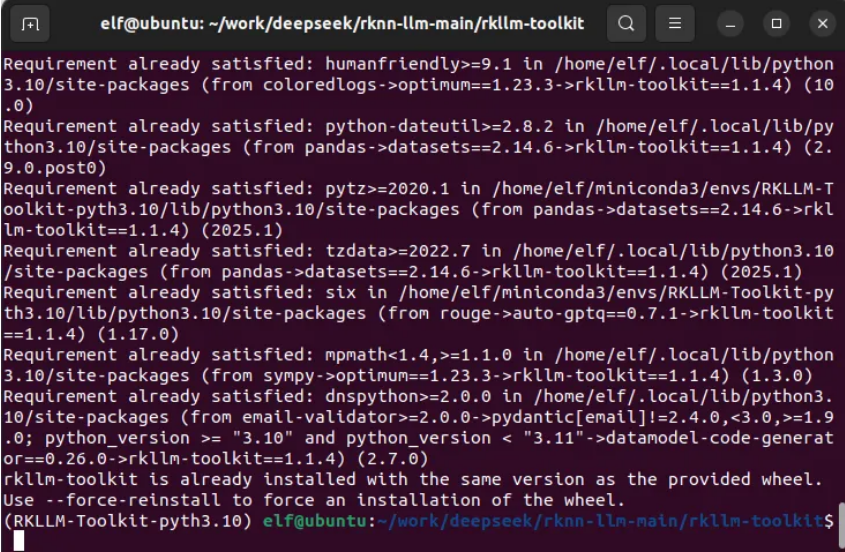Click the search magnifier icon
The height and width of the screenshot is (552, 845).
(626, 23)
